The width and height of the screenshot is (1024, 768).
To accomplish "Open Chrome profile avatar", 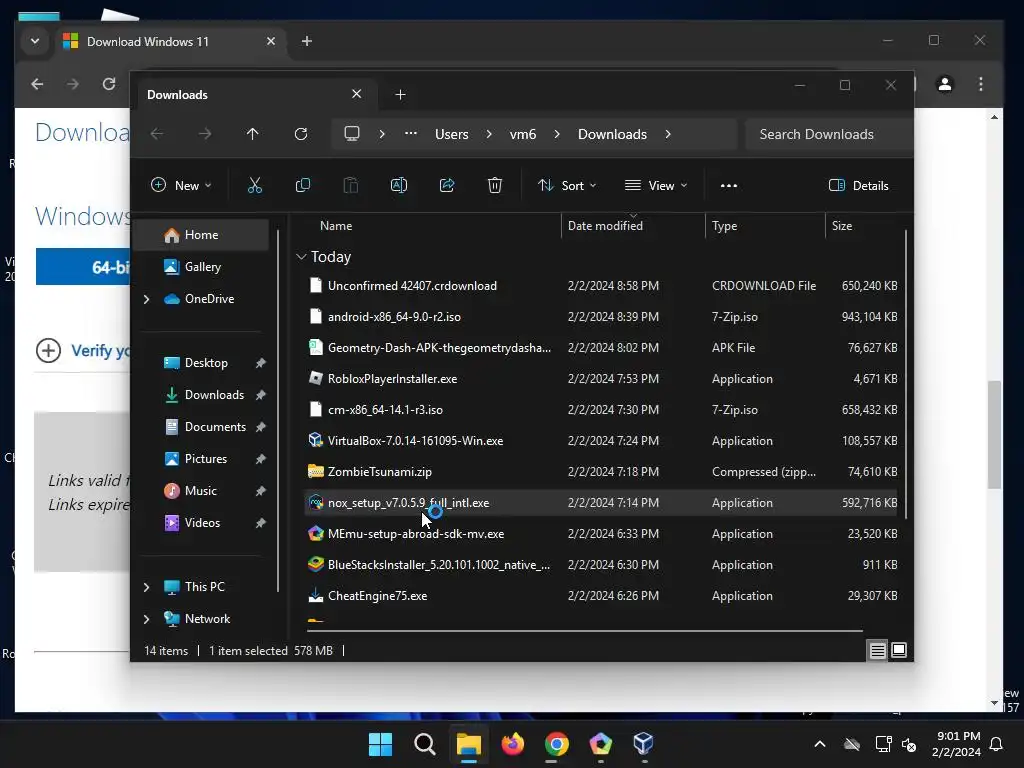I will tap(945, 84).
